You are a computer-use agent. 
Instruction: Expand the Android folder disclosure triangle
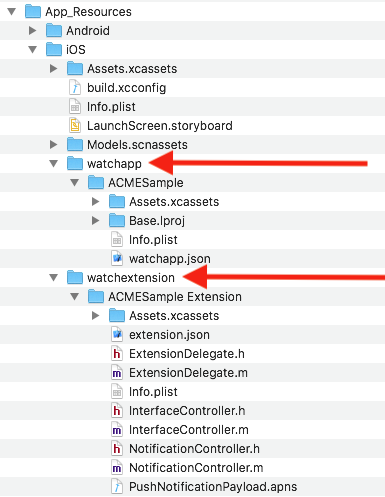pos(33,31)
